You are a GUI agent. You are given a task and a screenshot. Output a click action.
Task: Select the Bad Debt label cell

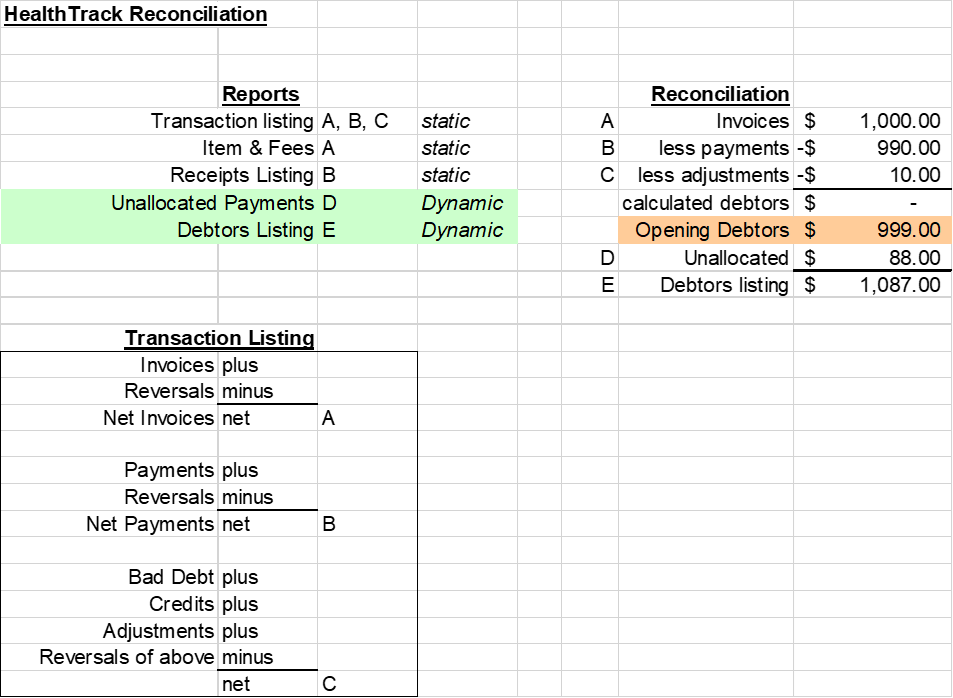[109, 577]
